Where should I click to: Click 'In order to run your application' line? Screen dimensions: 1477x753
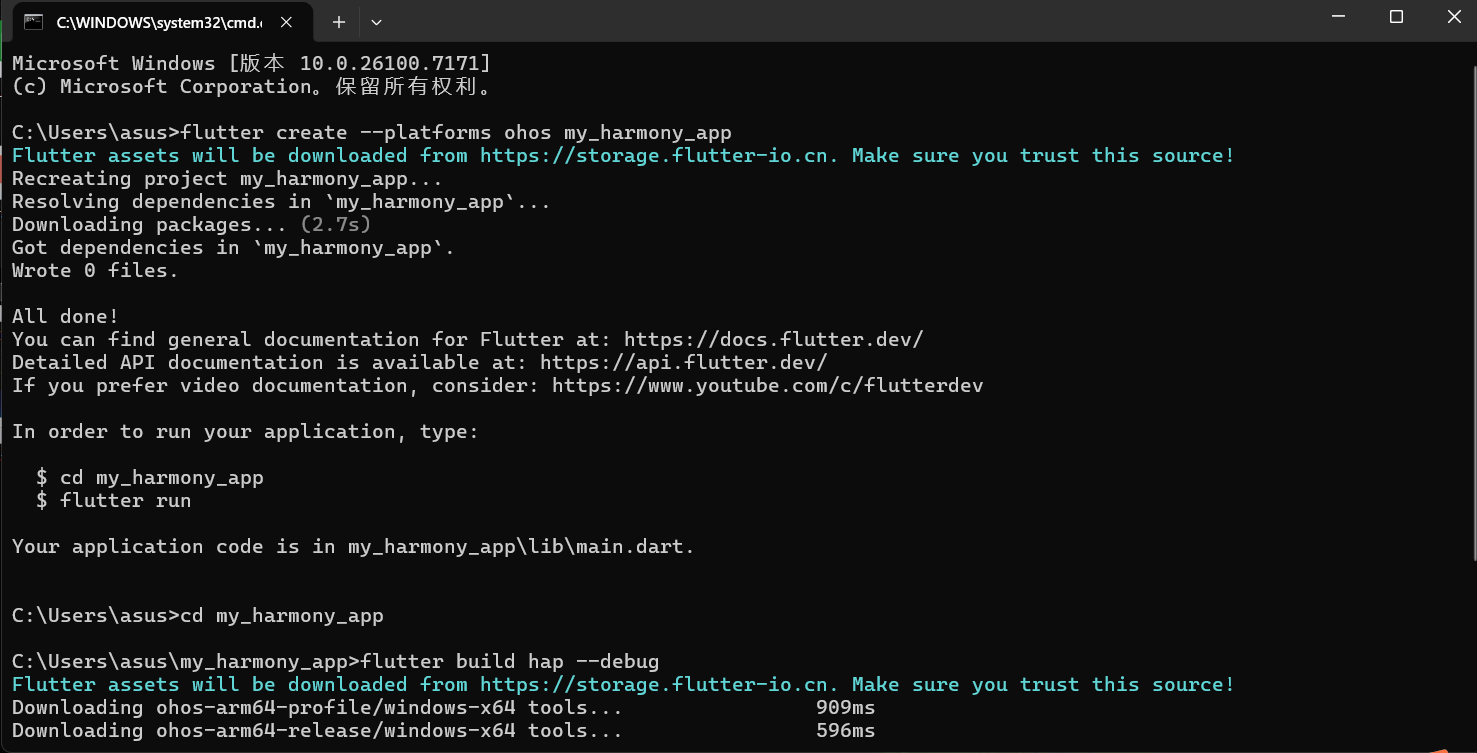pos(245,431)
